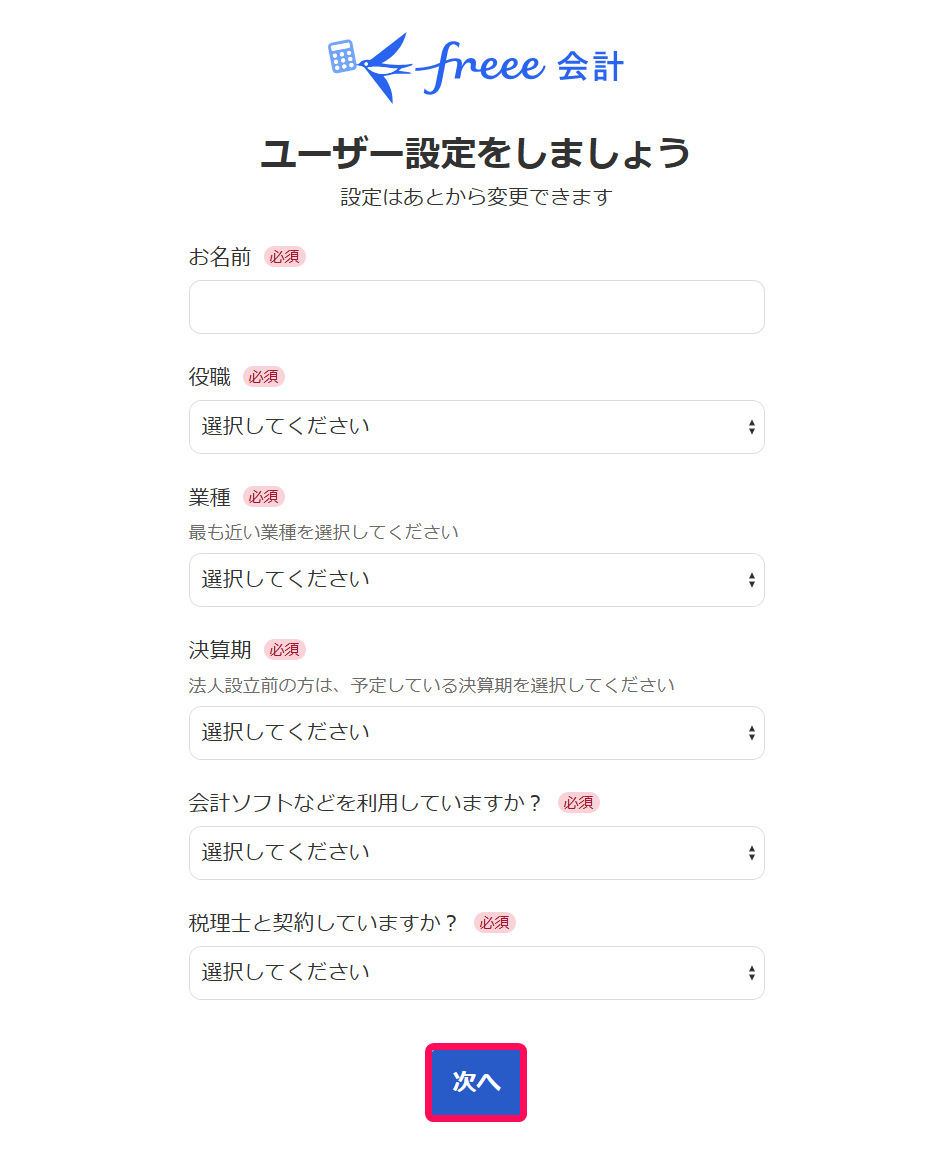The width and height of the screenshot is (950, 1167).
Task: Click the 会計 text in the logo
Action: (x=590, y=67)
